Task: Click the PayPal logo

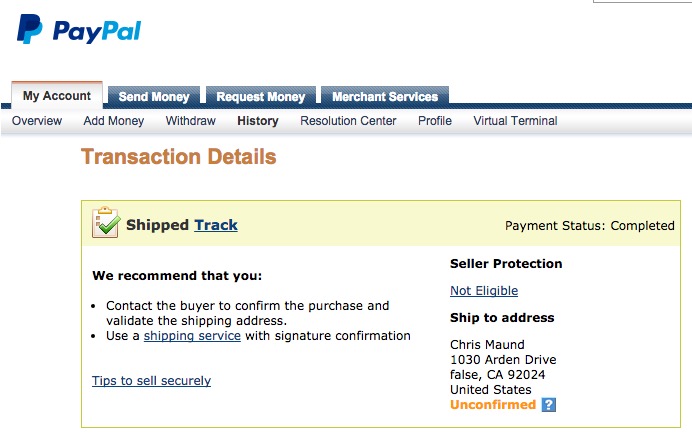Action: tap(79, 30)
